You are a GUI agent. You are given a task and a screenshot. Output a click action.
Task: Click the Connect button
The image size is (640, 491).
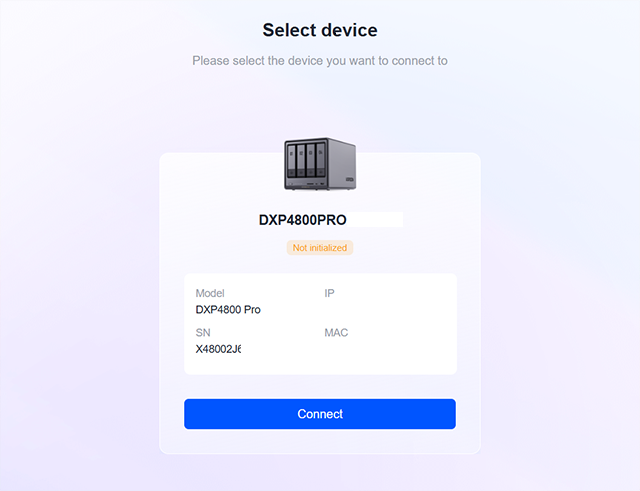[x=319, y=414]
